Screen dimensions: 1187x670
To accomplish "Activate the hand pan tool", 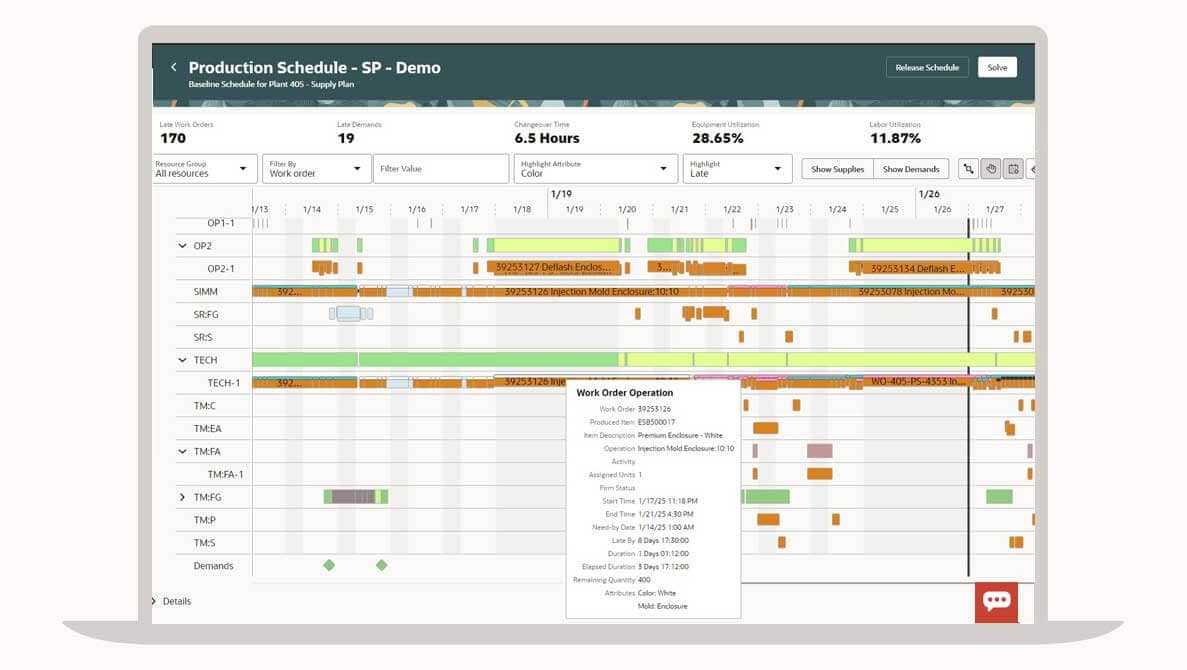I will click(990, 169).
